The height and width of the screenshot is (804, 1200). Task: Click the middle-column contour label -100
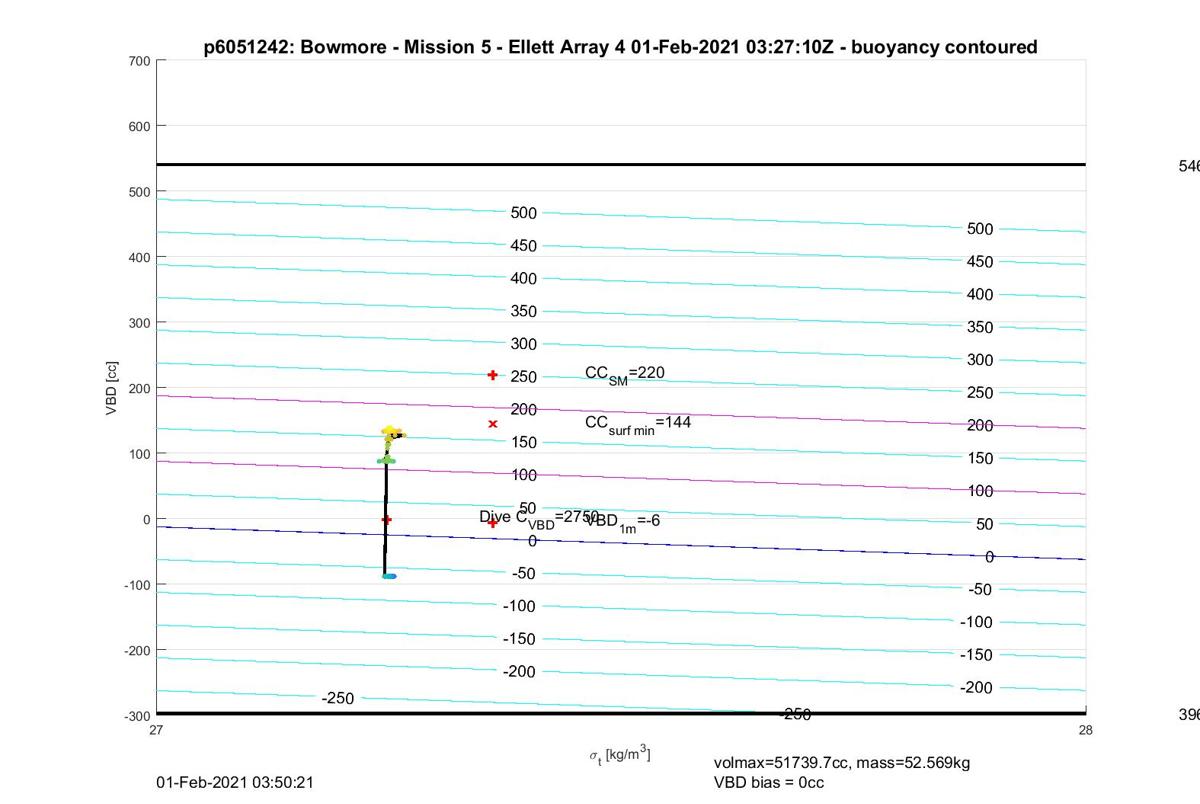point(520,606)
